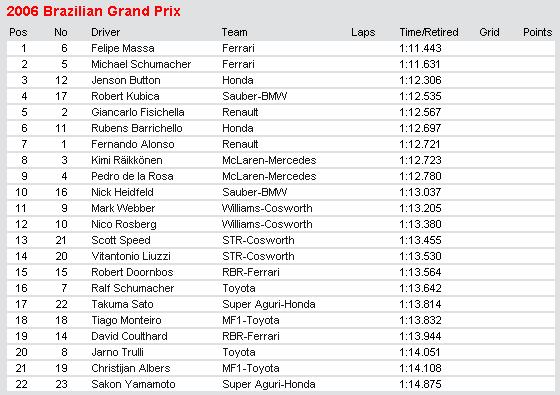Screen dimensions: 560x395
Task: Select Michael Schumacher in driver list
Action: pos(141,64)
